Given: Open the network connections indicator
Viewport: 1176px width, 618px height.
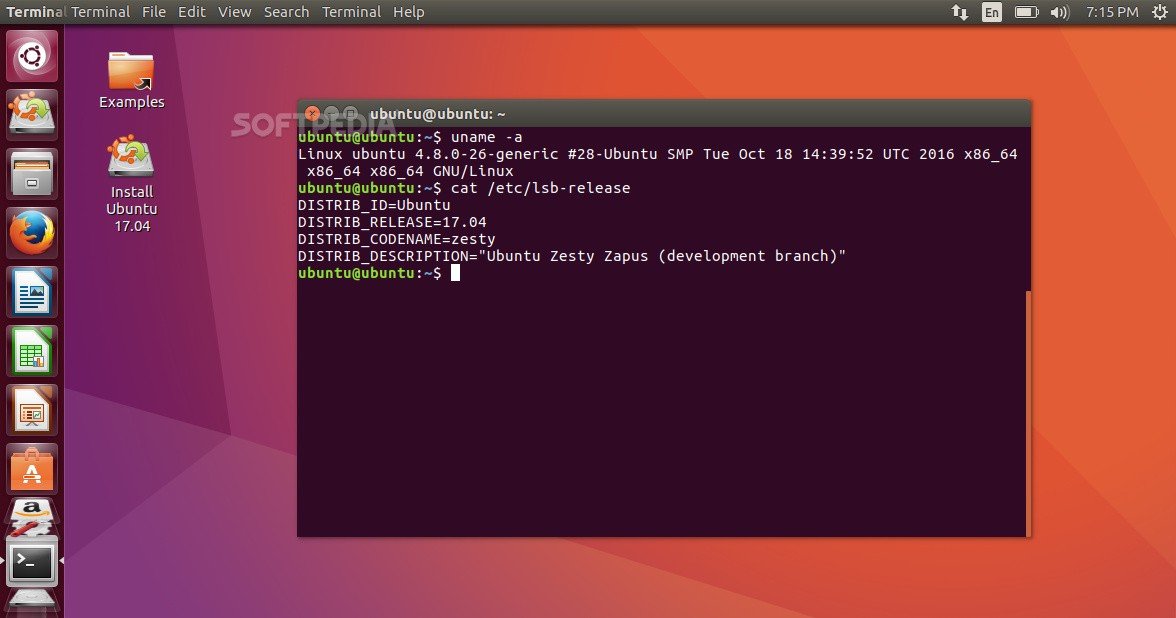Looking at the screenshot, I should (959, 12).
